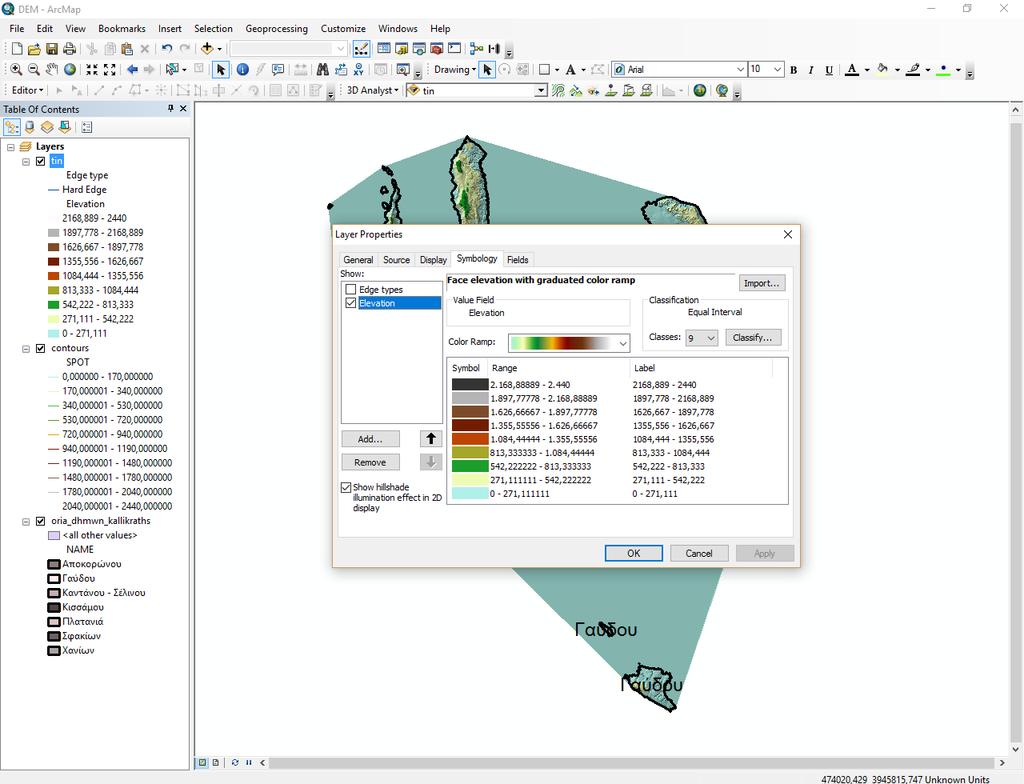Collapse oria_dhmwn_kallikraths layer legend

[x=26, y=521]
